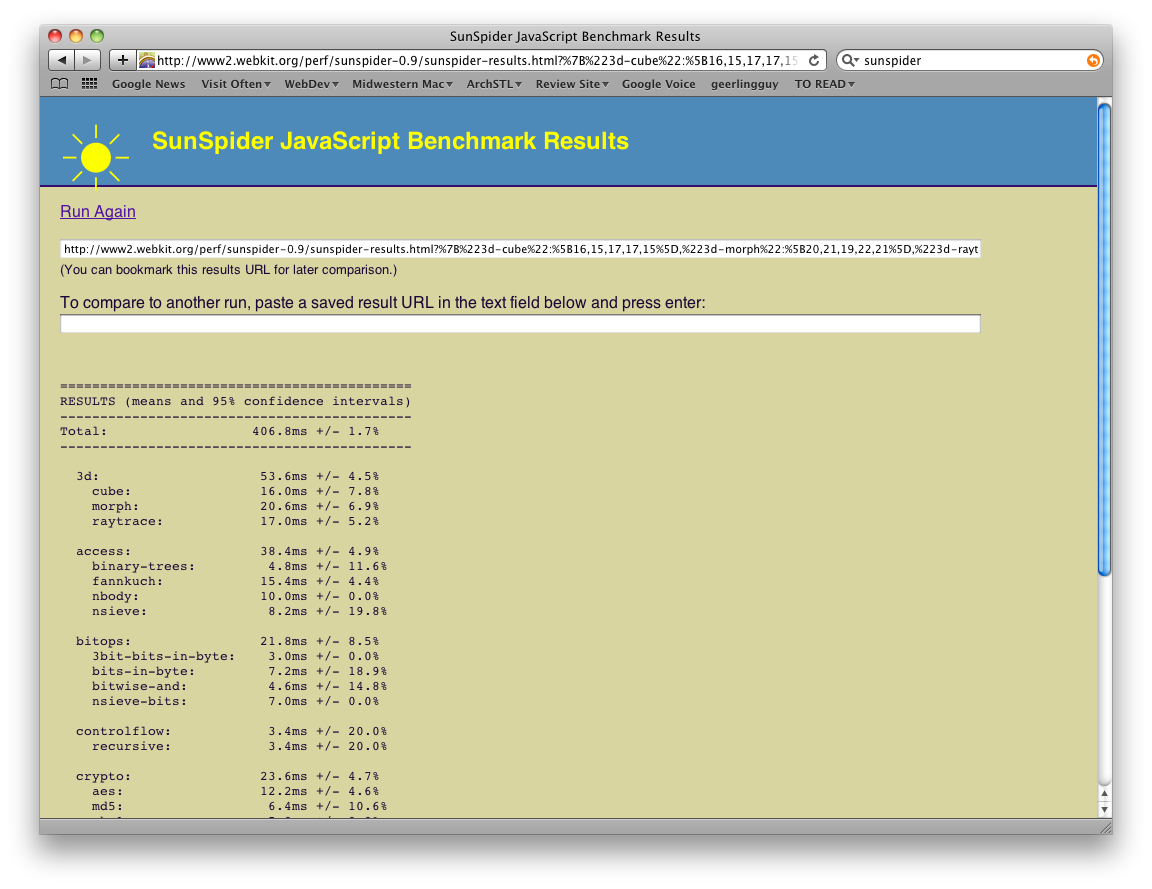1152x889 pixels.
Task: Go back with the back arrow button
Action: 62,60
